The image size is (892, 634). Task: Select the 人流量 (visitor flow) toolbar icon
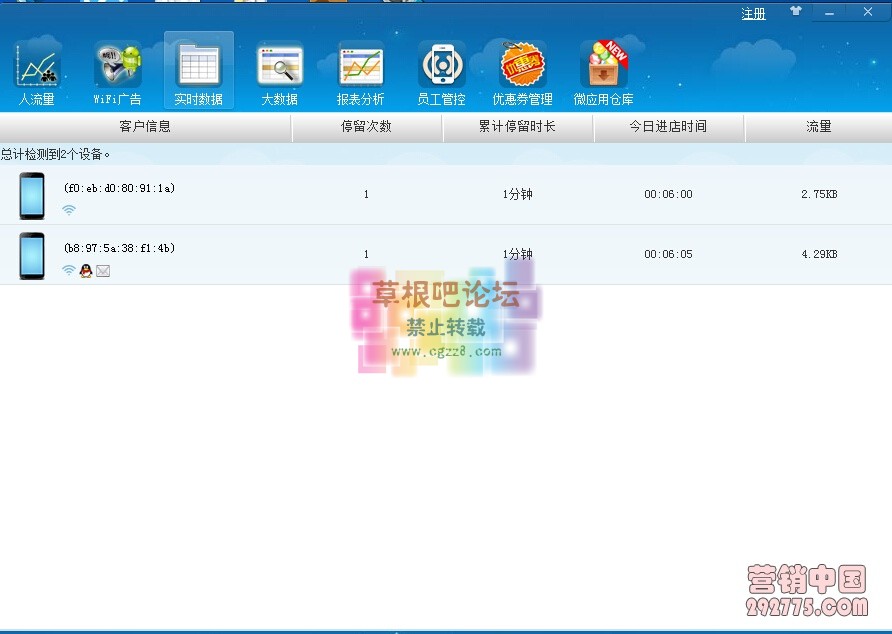tap(38, 70)
